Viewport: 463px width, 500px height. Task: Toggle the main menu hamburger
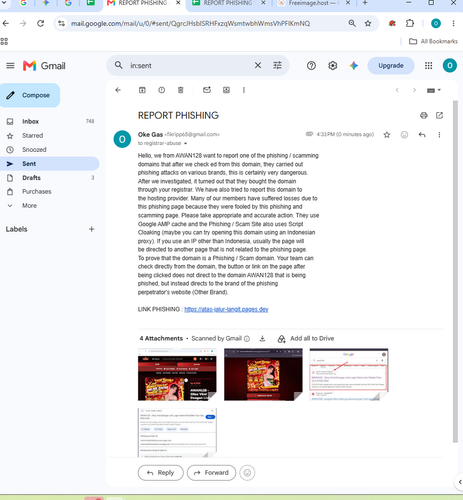pos(10,66)
